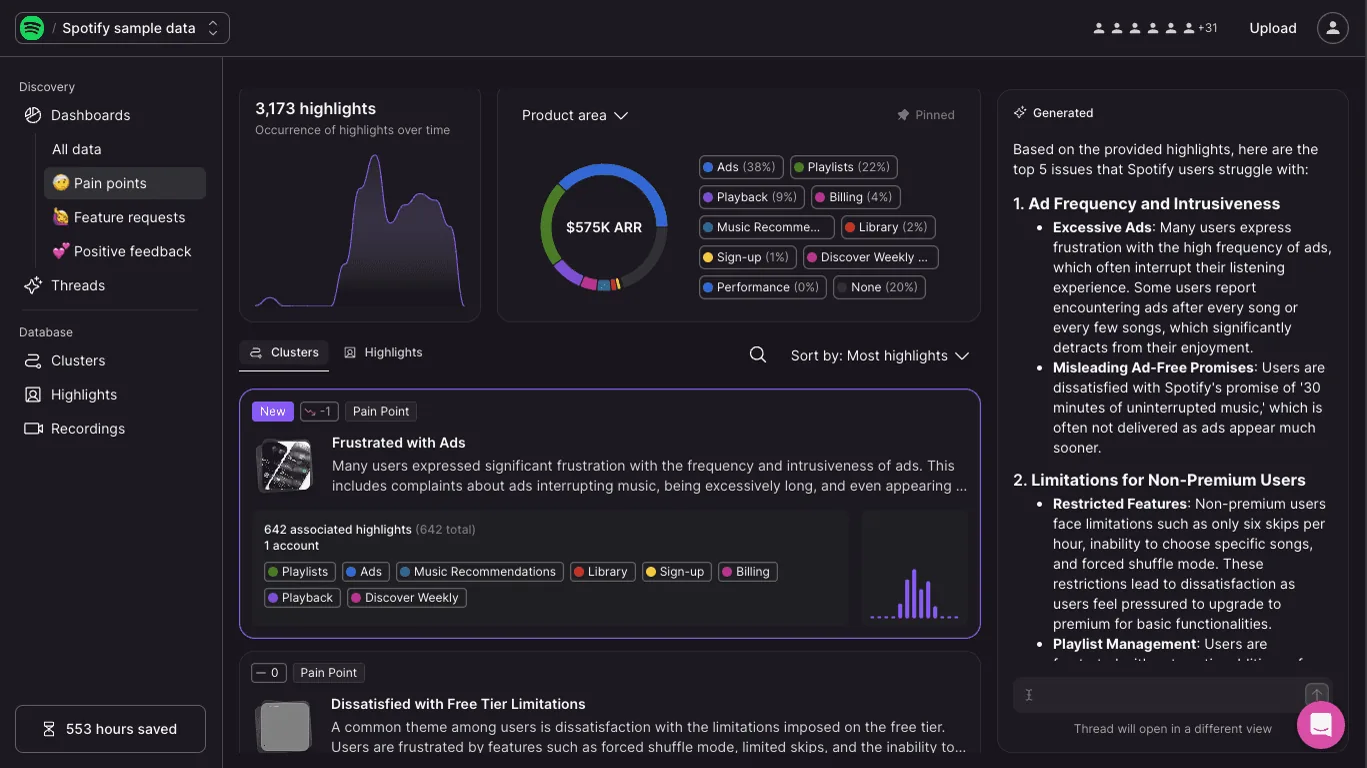Click the Dissatisfied with Free Tier thumbnail
1367x768 pixels.
[285, 726]
